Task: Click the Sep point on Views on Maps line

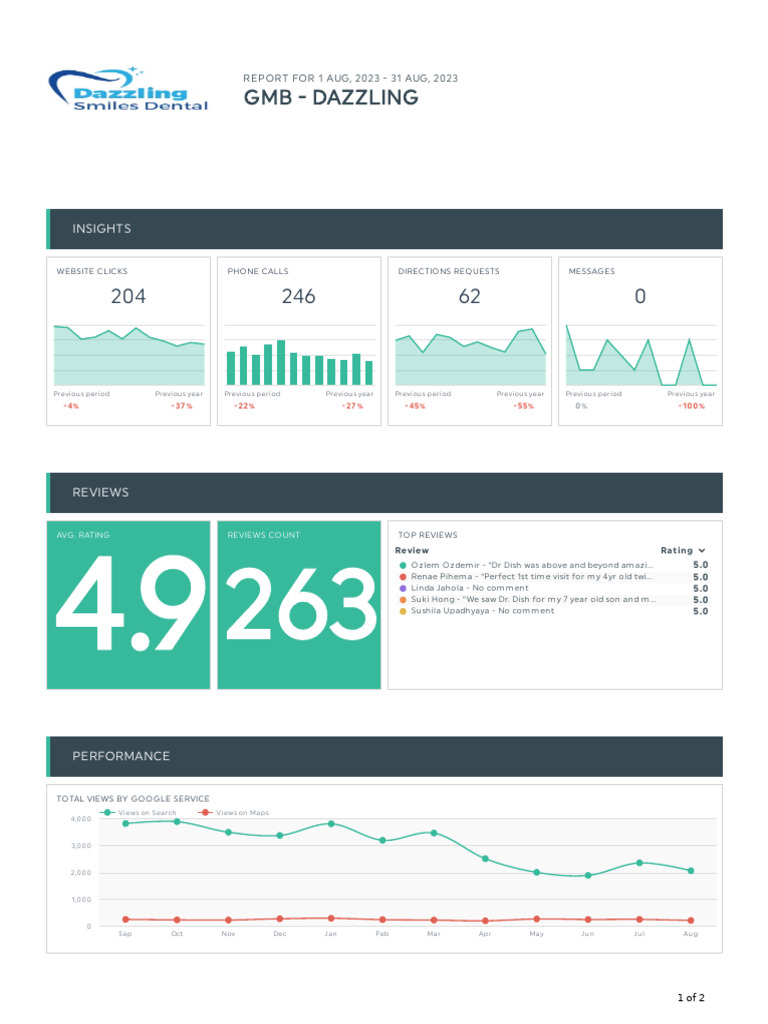Action: [x=125, y=919]
